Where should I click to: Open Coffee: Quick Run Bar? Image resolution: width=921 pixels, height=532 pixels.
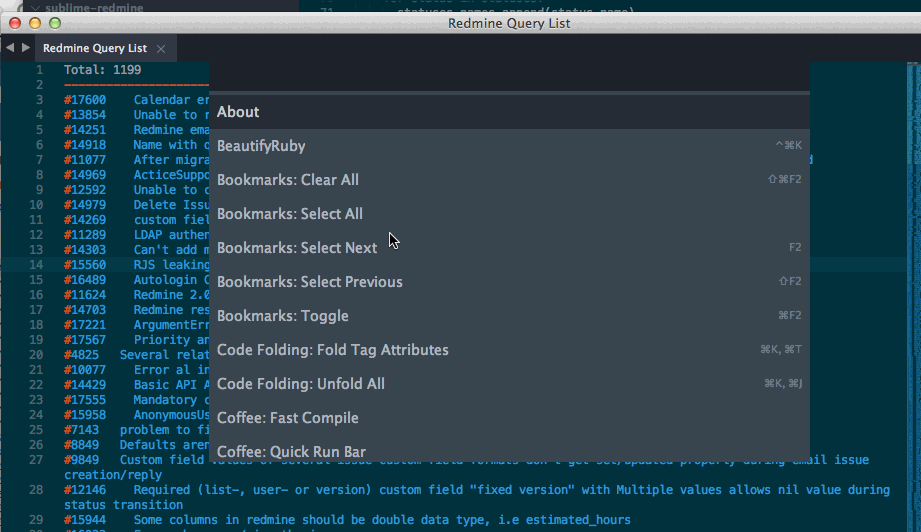coord(509,450)
